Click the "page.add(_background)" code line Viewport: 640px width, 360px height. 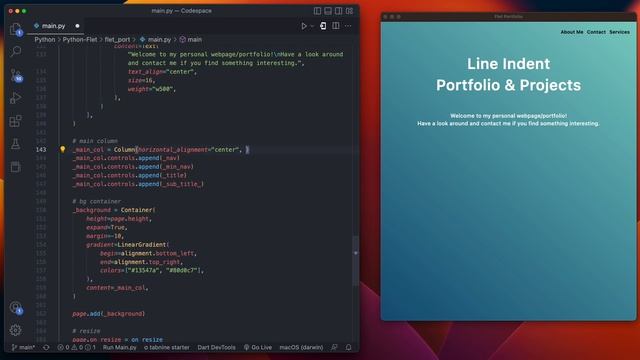tap(109, 313)
